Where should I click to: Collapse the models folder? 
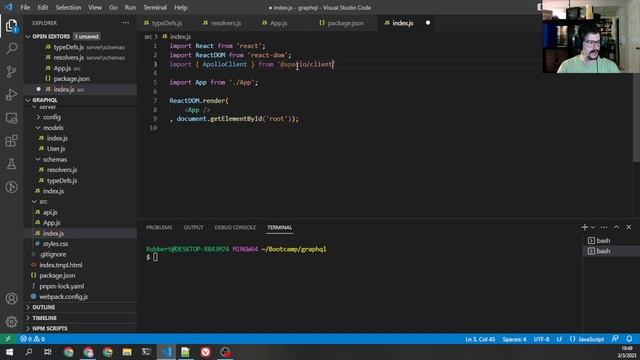(x=53, y=128)
